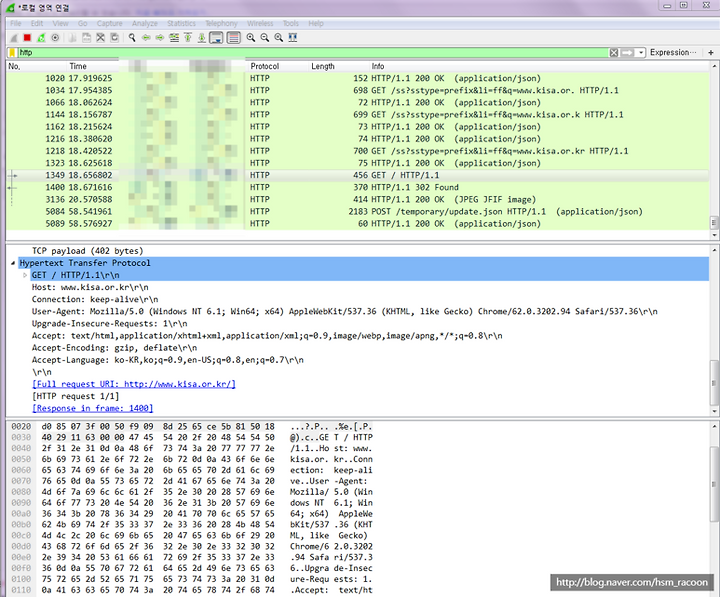Open a capture file icon
The image size is (720, 597).
tap(72, 38)
